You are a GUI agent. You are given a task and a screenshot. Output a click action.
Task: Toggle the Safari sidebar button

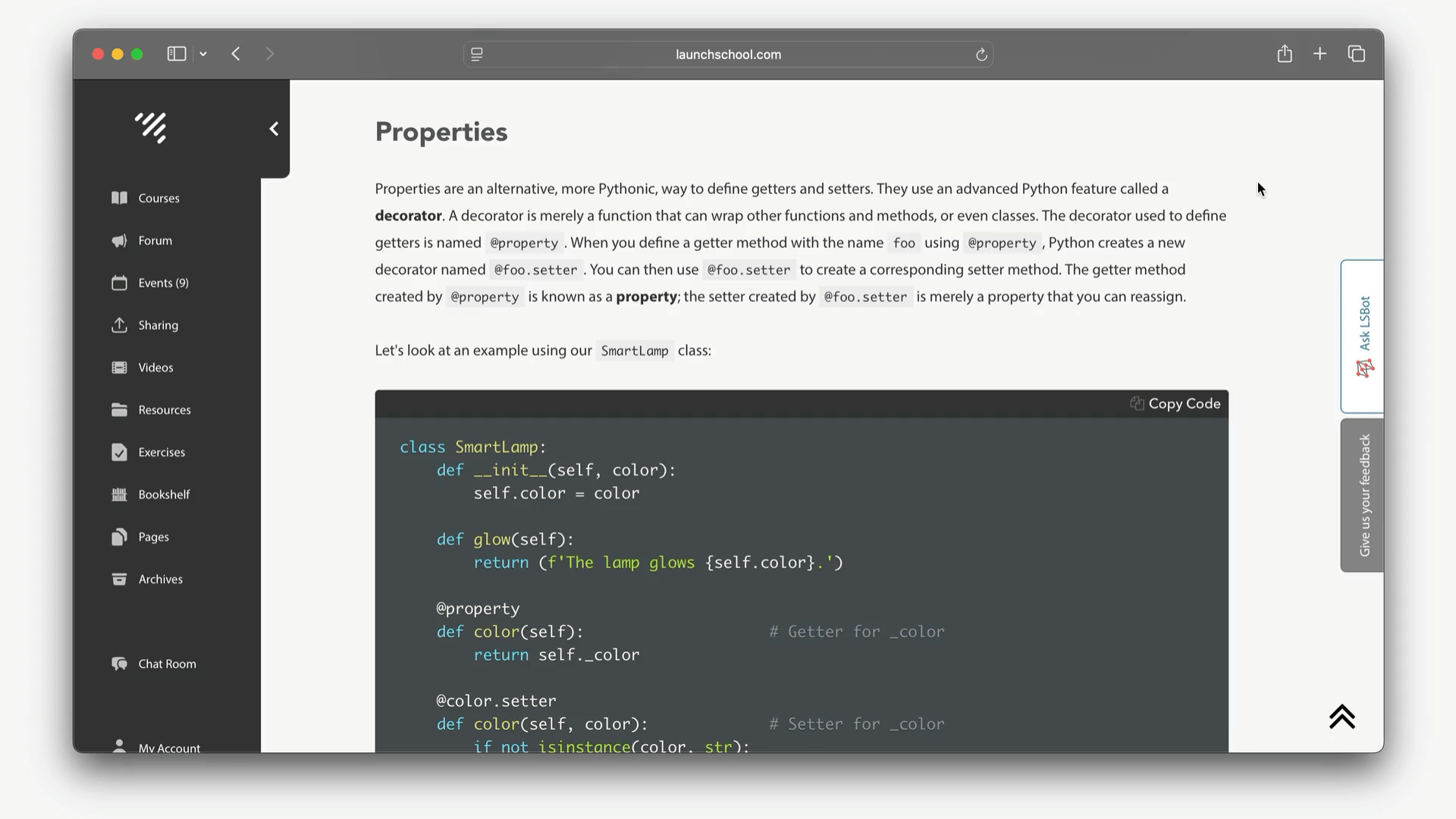[176, 54]
